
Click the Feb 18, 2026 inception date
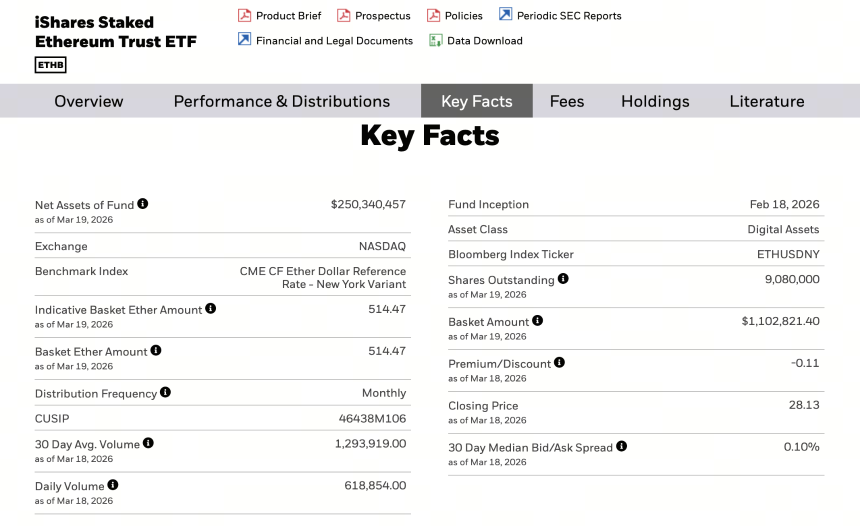tap(784, 204)
